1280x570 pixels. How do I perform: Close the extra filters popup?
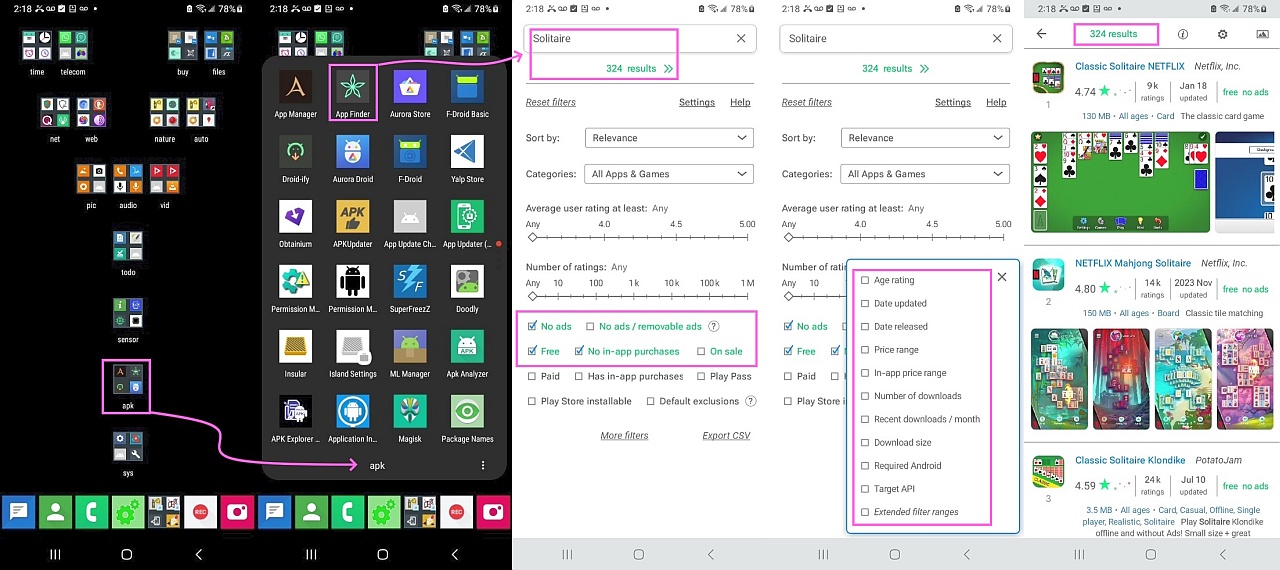(x=1002, y=277)
